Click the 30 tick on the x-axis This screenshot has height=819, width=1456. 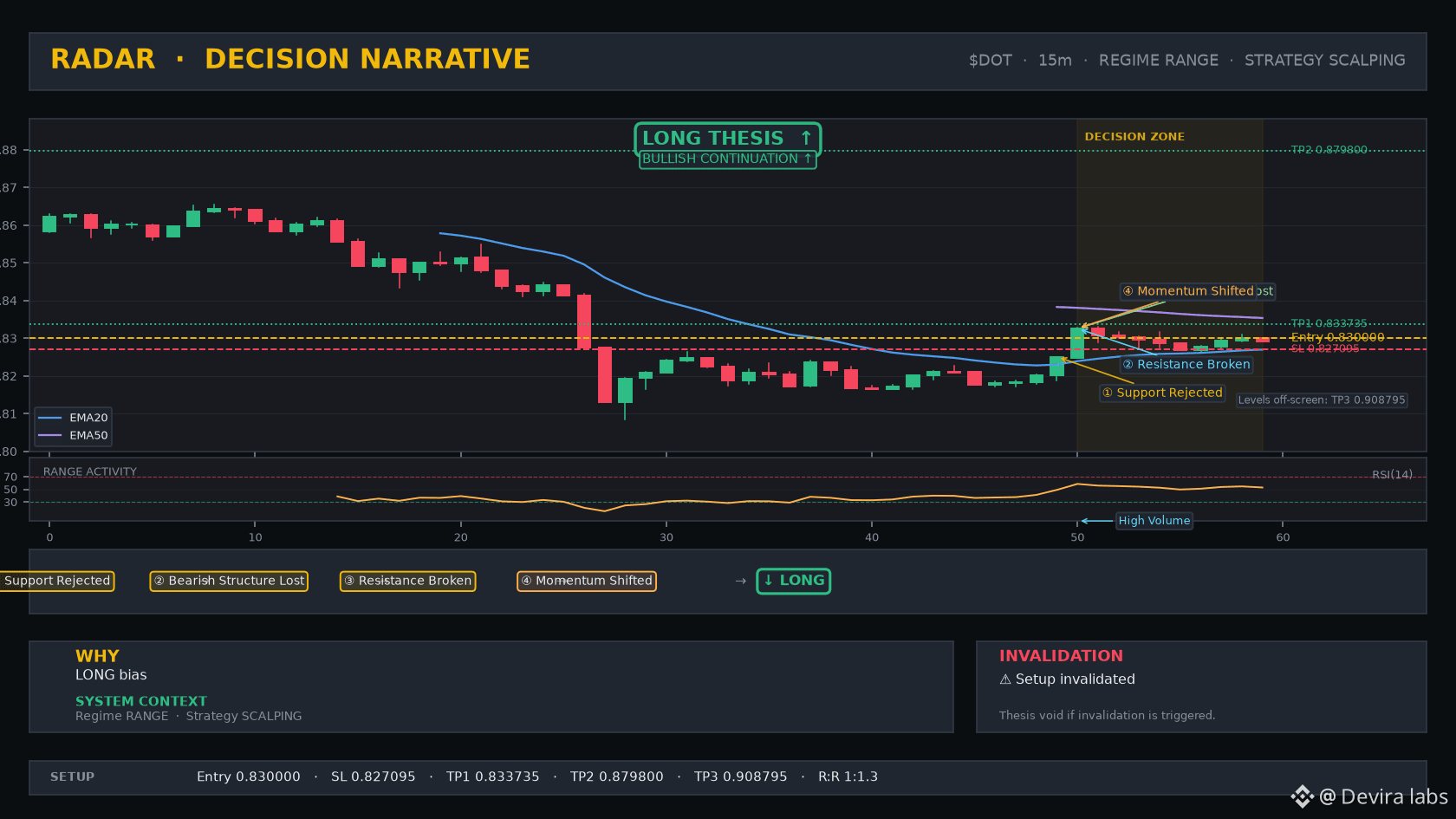666,537
